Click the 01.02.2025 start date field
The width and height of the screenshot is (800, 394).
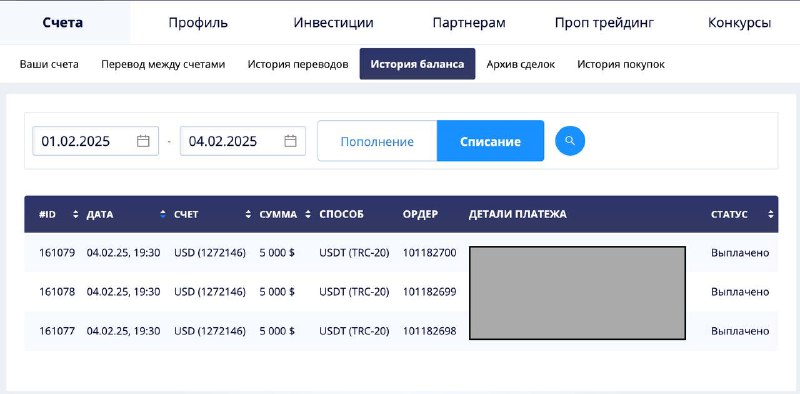(95, 141)
